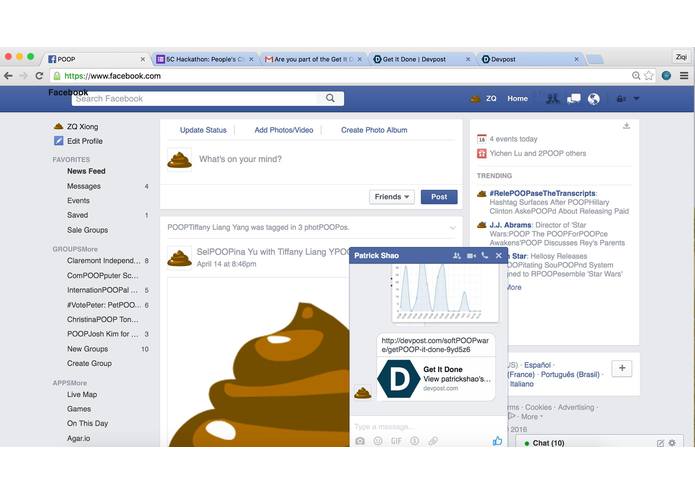Viewport: 695px width, 494px height.
Task: Click the Search Facebook field
Action: point(207,98)
